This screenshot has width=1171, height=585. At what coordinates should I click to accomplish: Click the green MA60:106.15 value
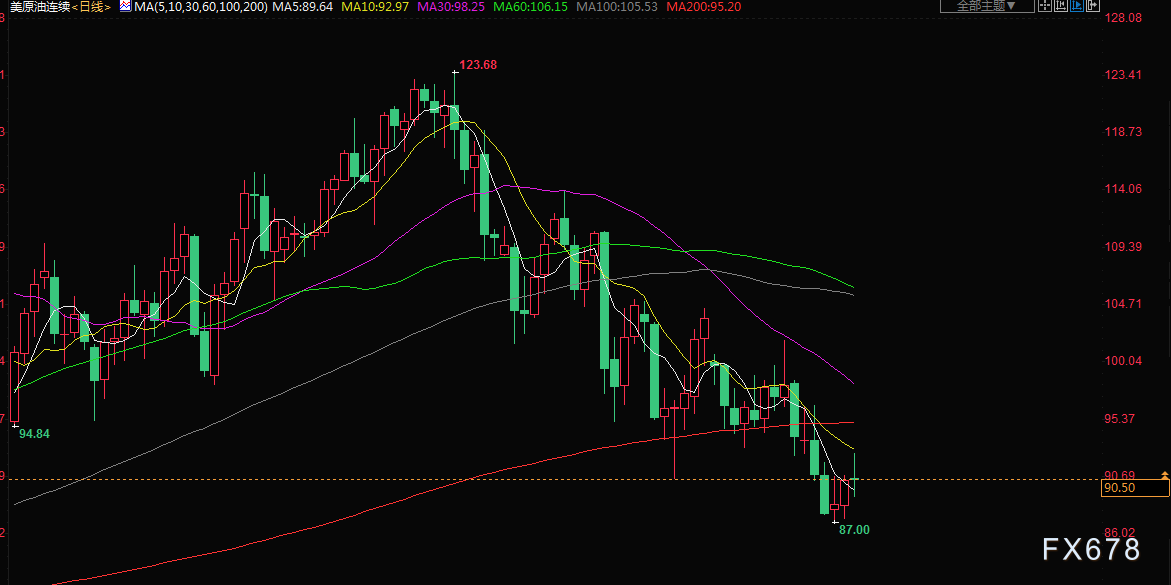coord(531,7)
